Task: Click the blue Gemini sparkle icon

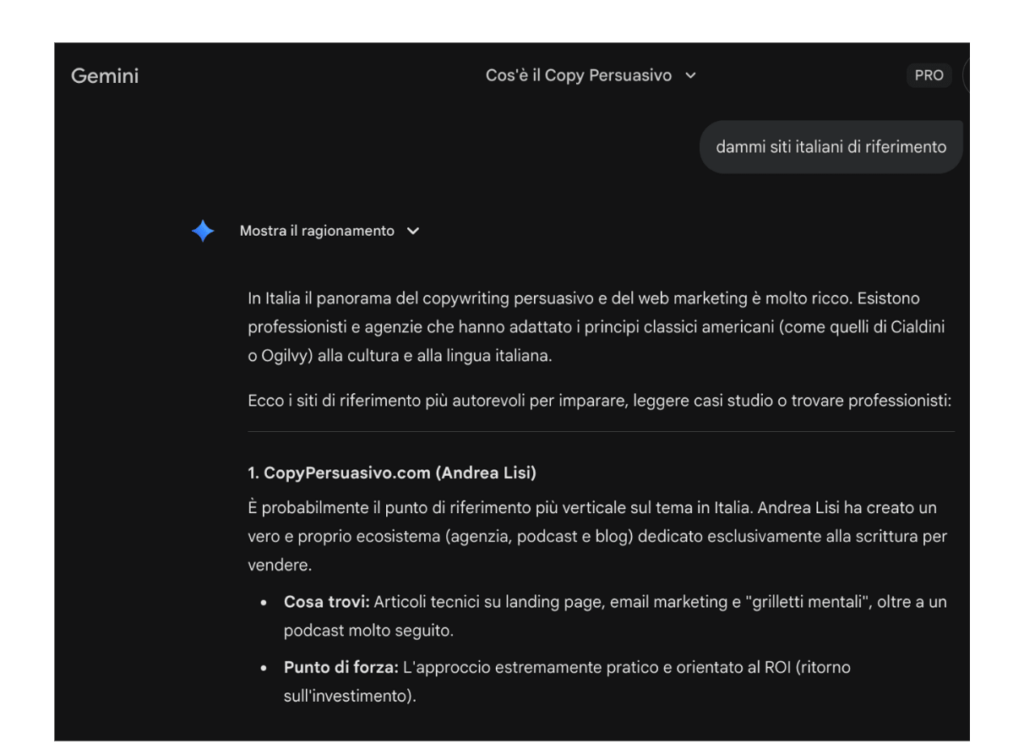Action: click(203, 231)
